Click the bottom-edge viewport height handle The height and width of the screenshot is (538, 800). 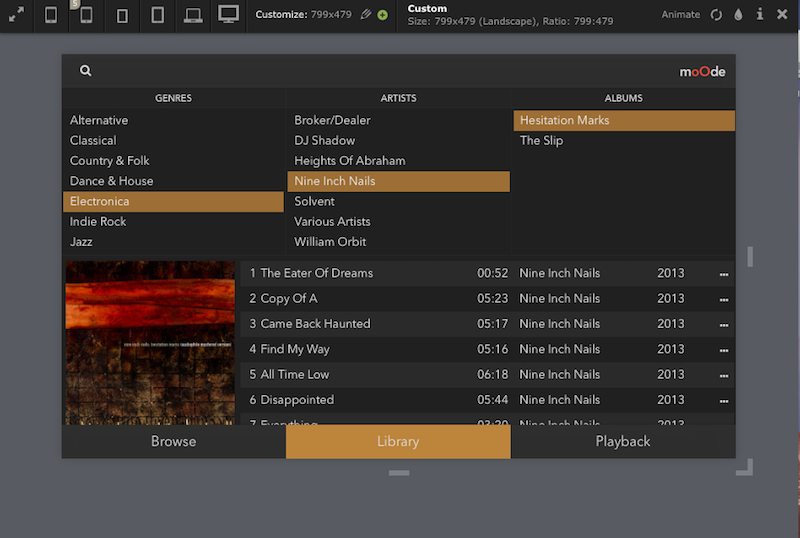tap(399, 473)
